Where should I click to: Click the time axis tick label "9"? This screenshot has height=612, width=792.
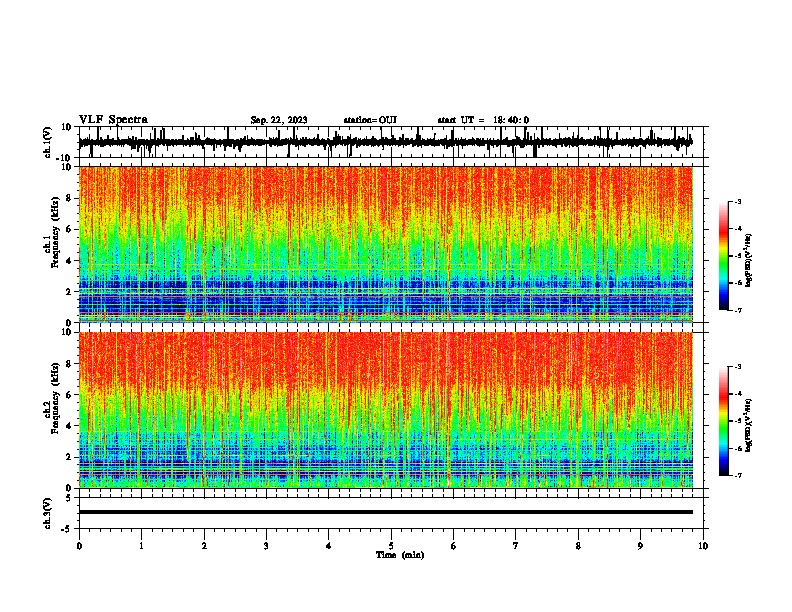(x=640, y=546)
